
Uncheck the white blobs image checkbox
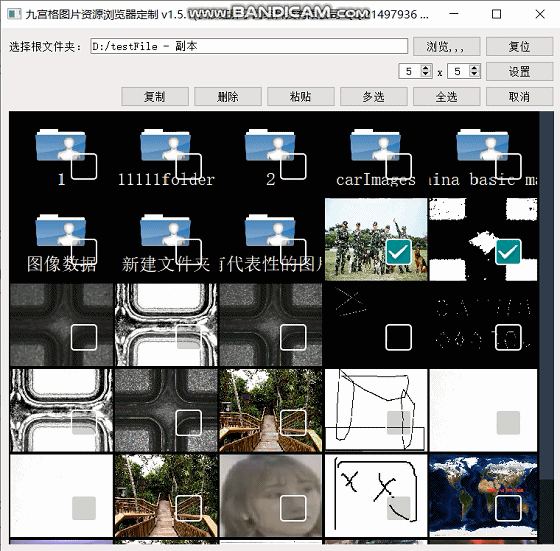[508, 252]
